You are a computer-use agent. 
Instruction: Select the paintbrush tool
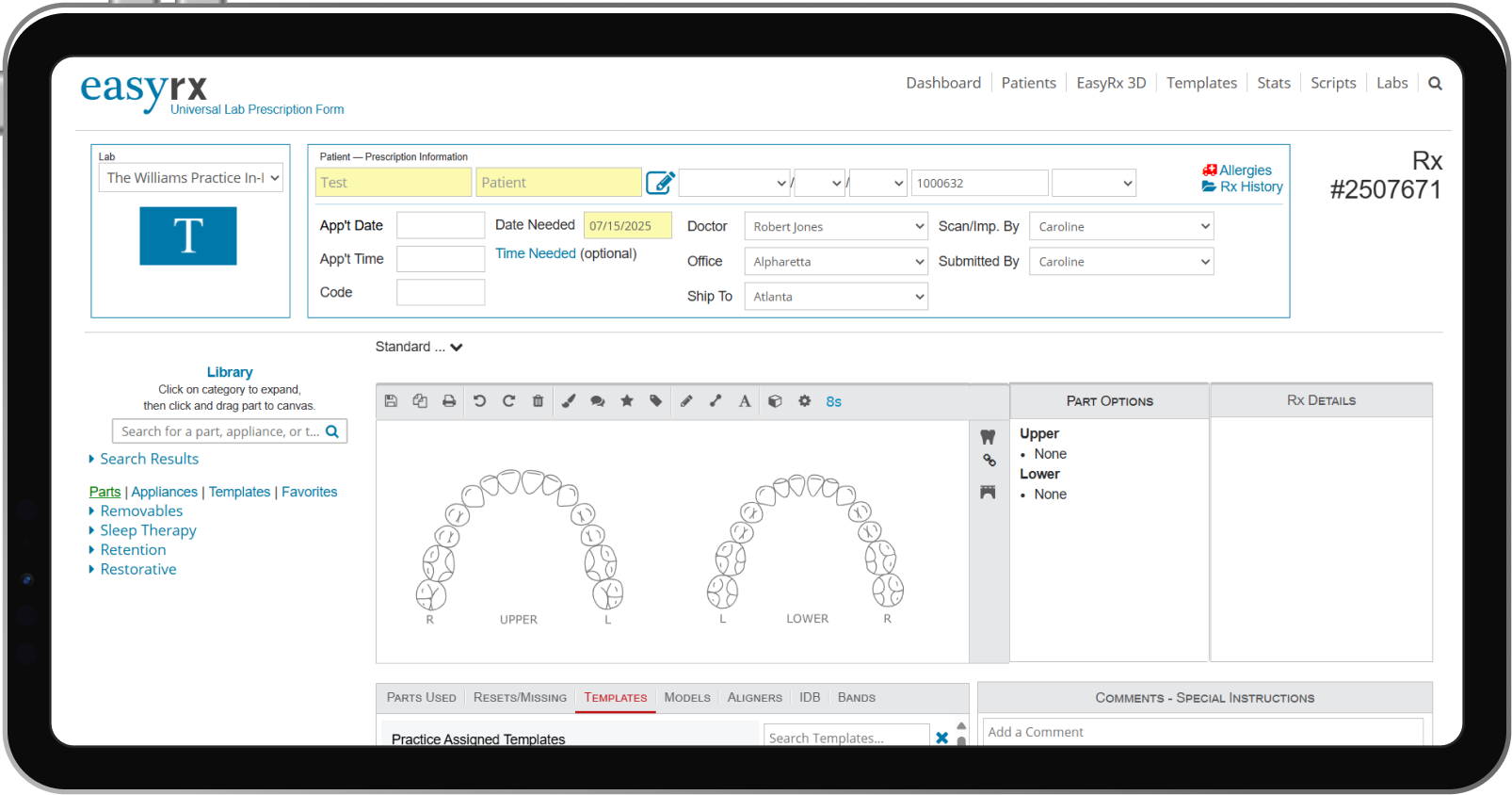[x=569, y=401]
